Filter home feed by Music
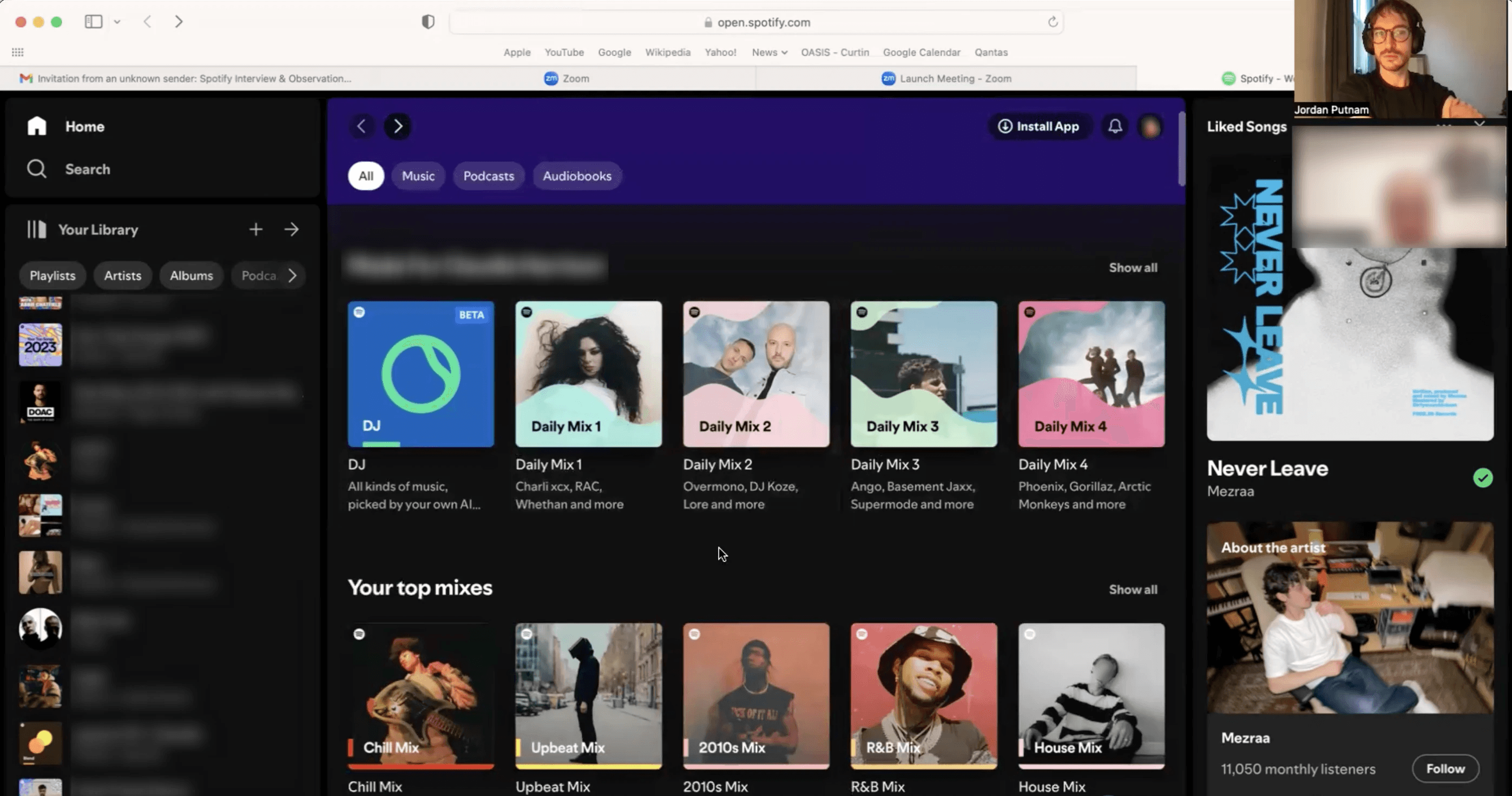The image size is (1512, 796). (x=418, y=176)
